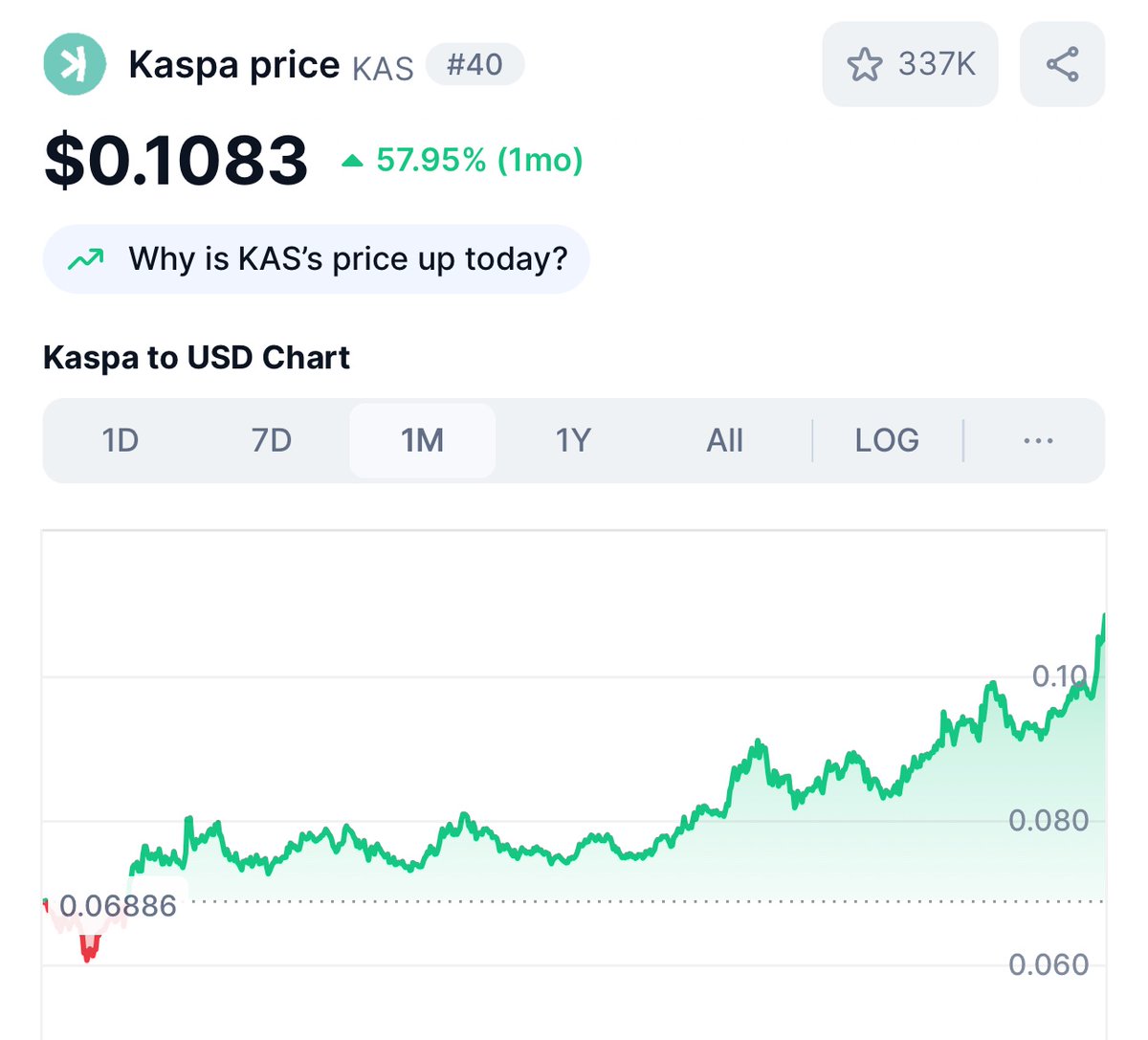Select the 1M chart range
Screen dimensions: 1148x1040
tap(422, 440)
